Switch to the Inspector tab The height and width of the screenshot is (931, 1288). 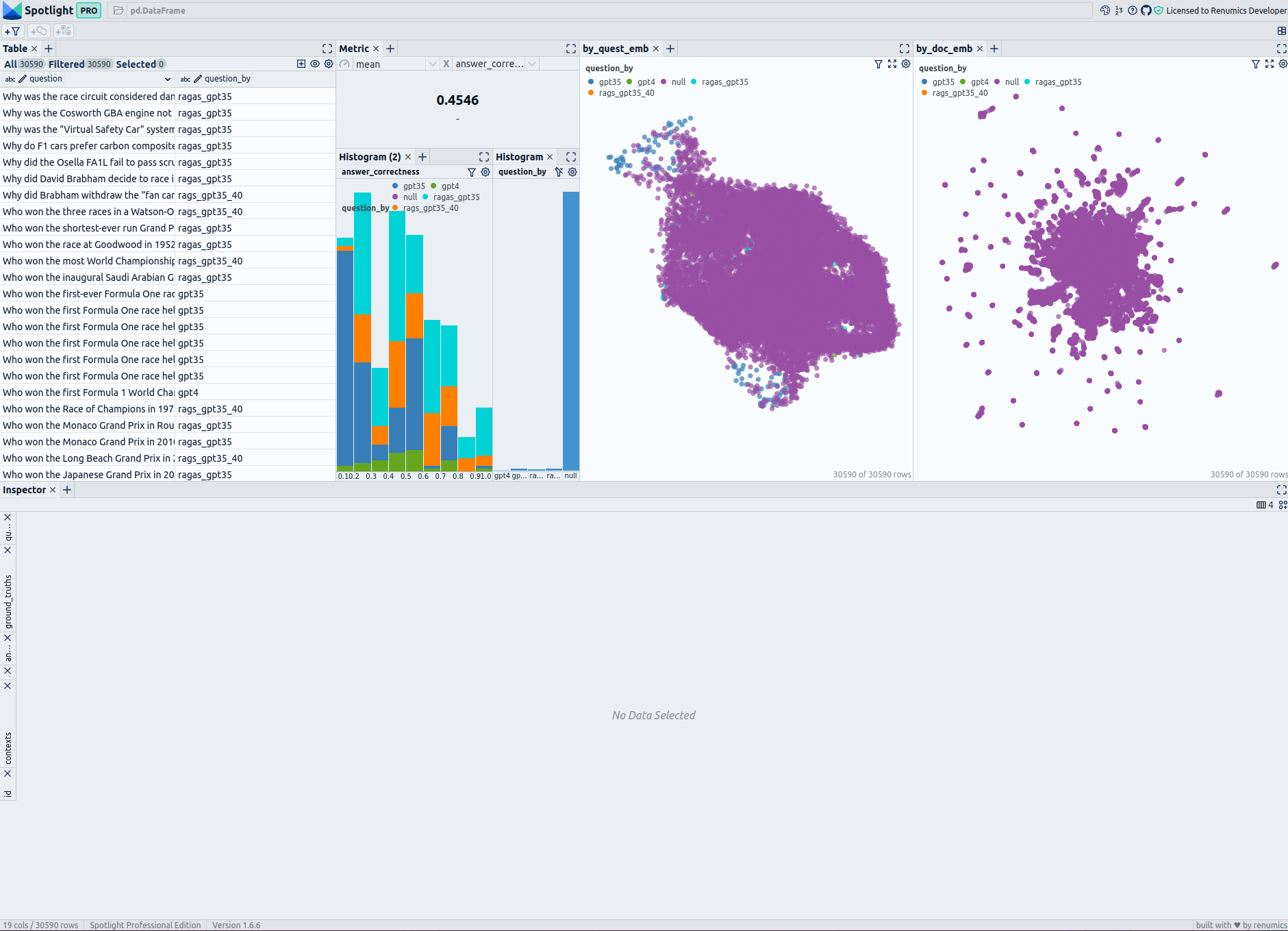24,490
